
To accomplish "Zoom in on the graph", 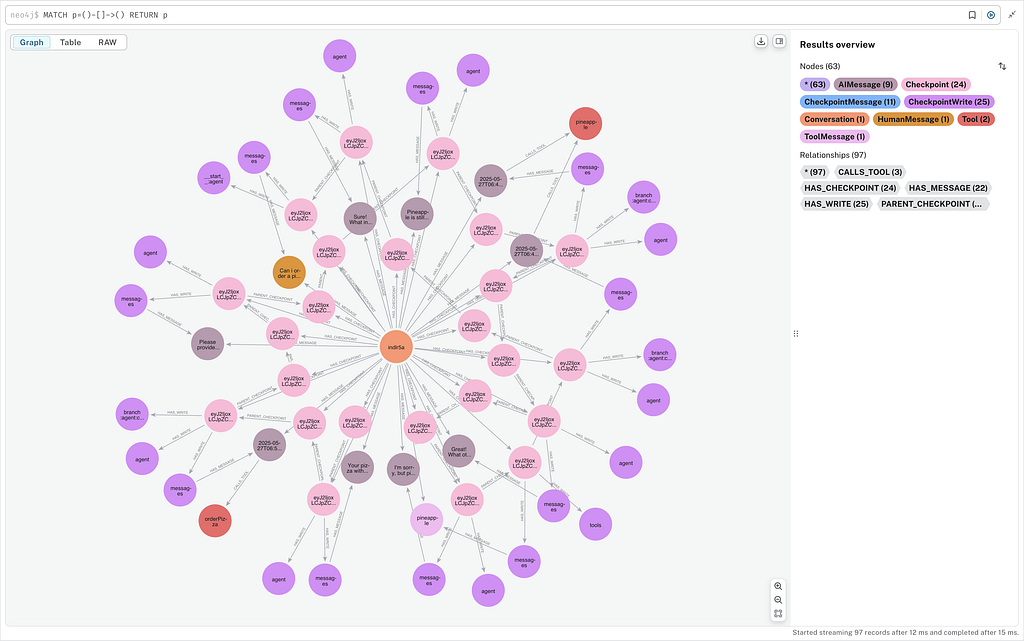I will point(778,585).
